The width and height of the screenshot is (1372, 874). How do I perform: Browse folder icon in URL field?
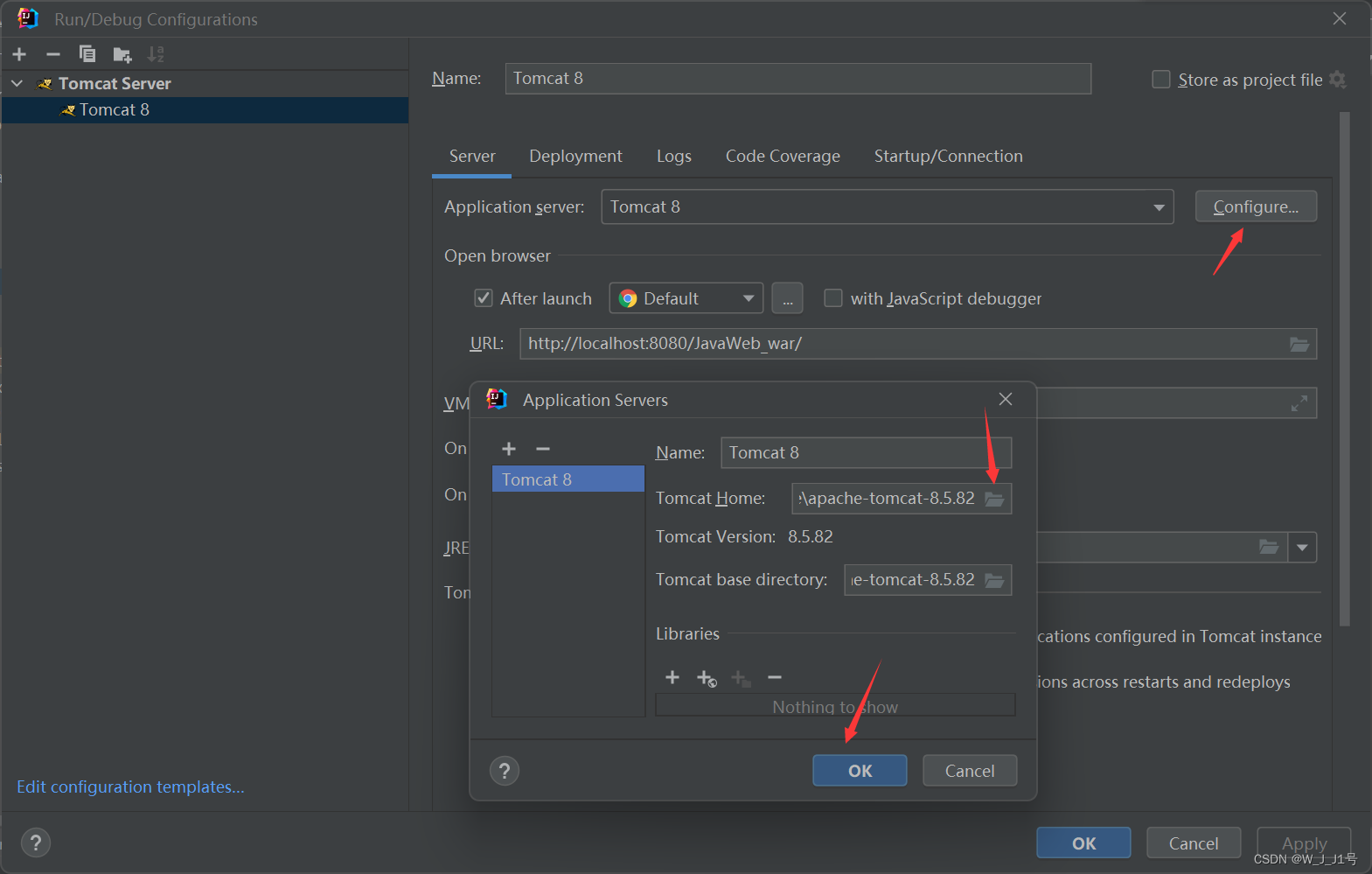[x=1299, y=344]
